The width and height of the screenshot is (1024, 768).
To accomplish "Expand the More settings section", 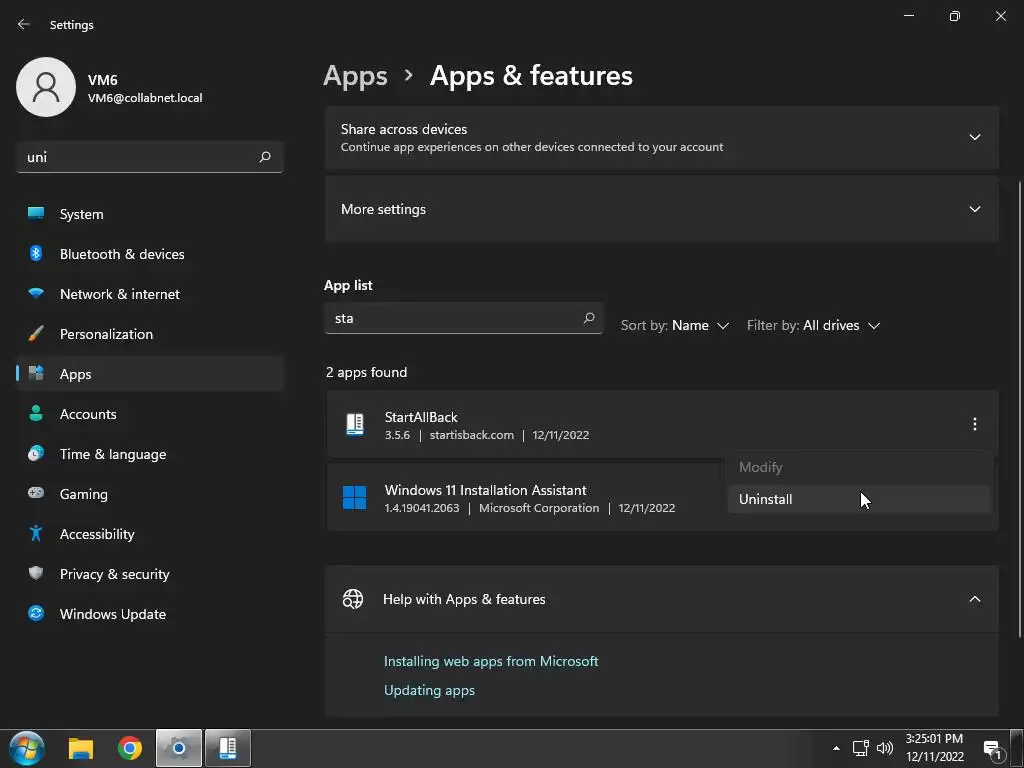I will pos(974,209).
